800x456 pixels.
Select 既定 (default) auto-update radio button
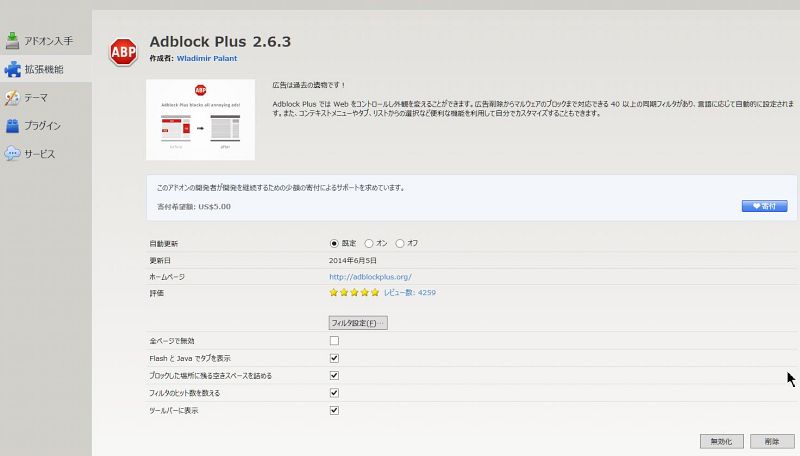(334, 243)
